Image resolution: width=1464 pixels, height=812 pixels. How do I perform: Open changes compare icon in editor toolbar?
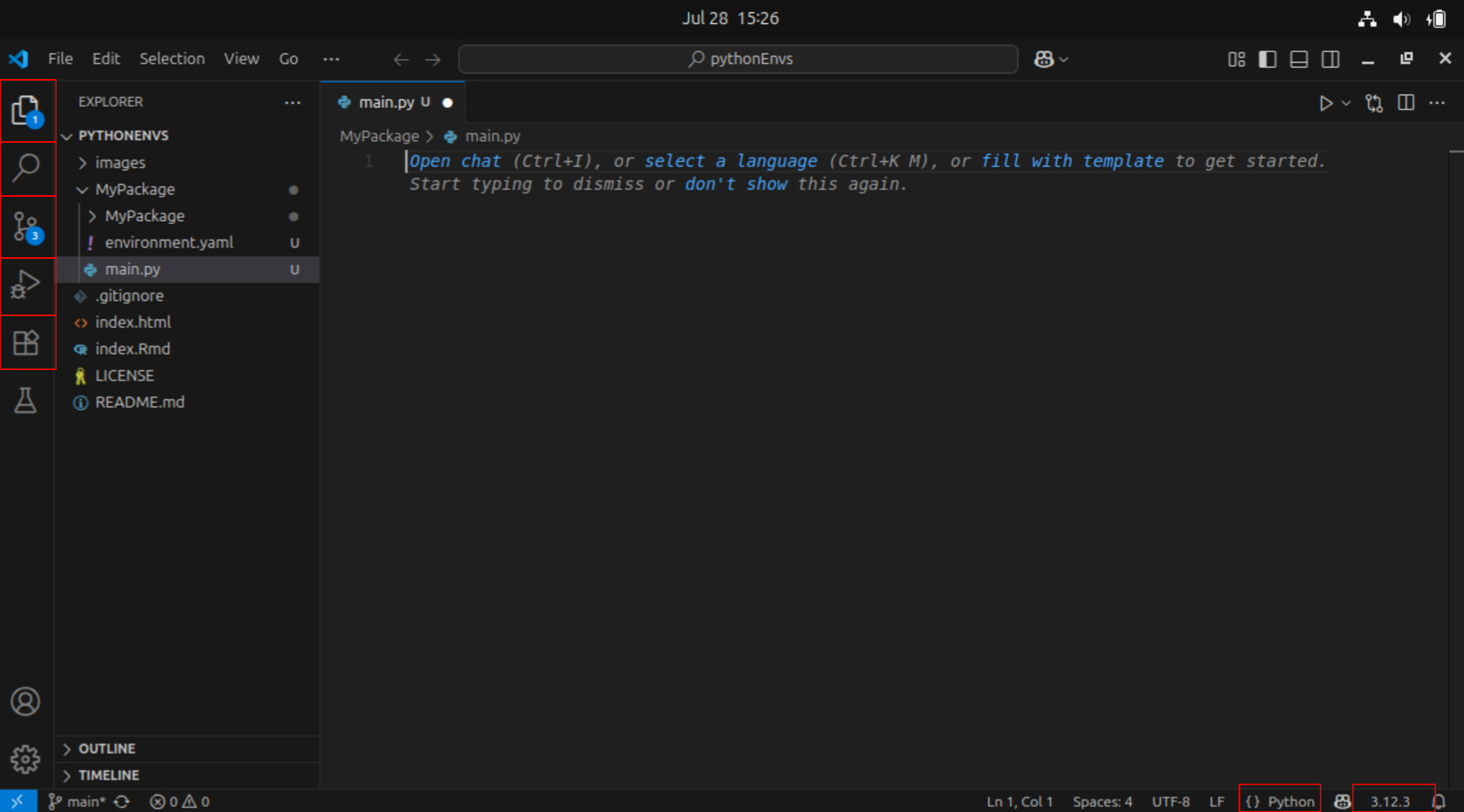click(x=1374, y=103)
